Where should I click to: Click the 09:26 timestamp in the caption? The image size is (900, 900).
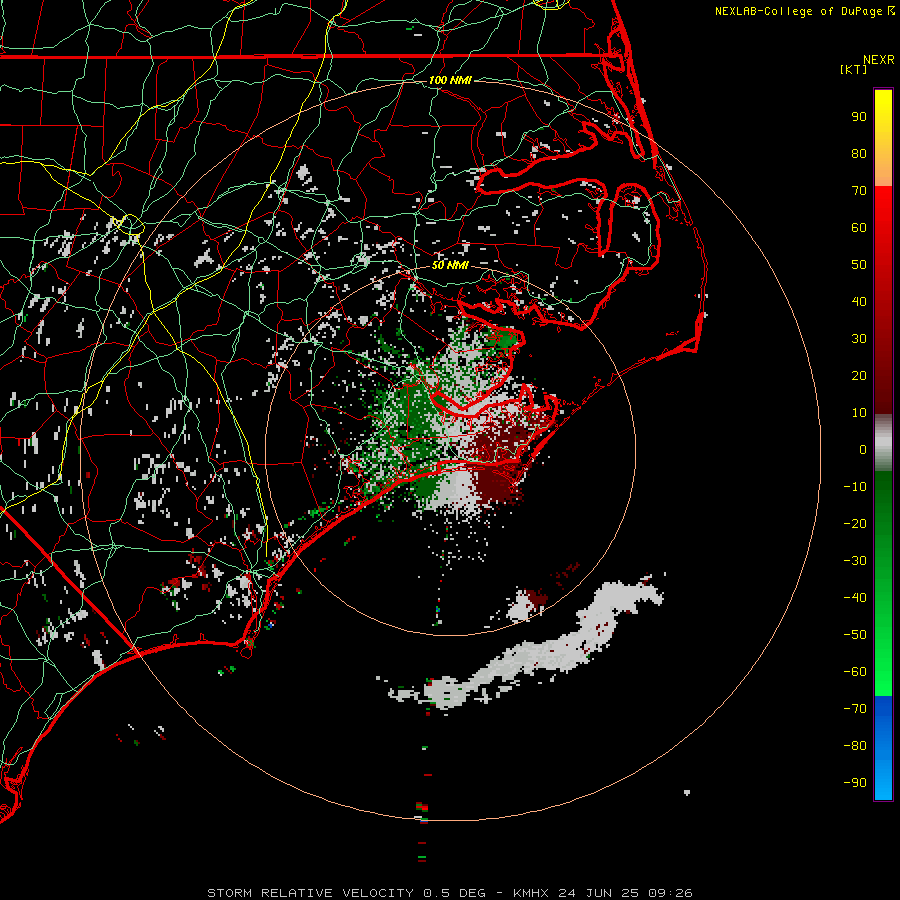(670, 893)
